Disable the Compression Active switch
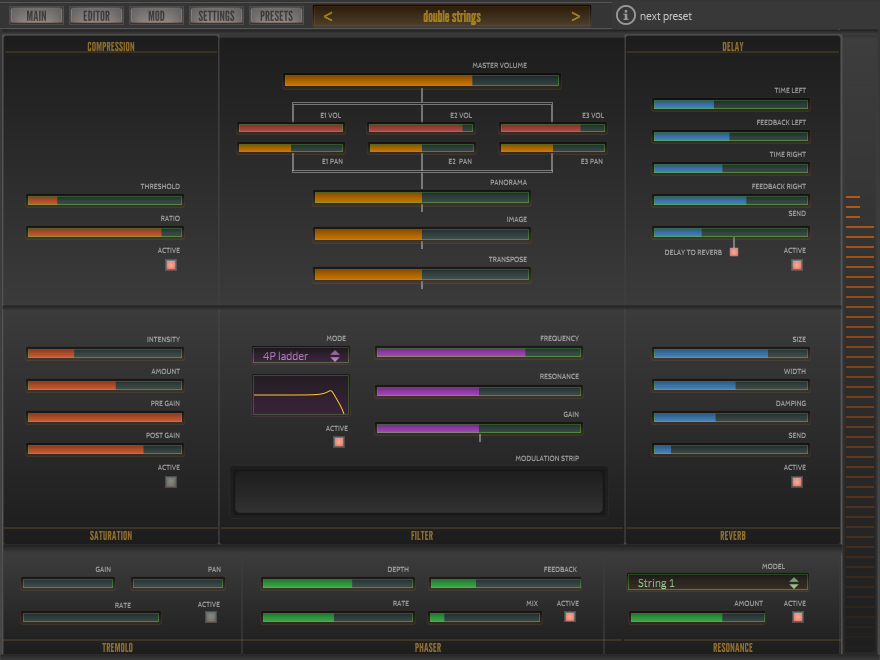 (171, 265)
